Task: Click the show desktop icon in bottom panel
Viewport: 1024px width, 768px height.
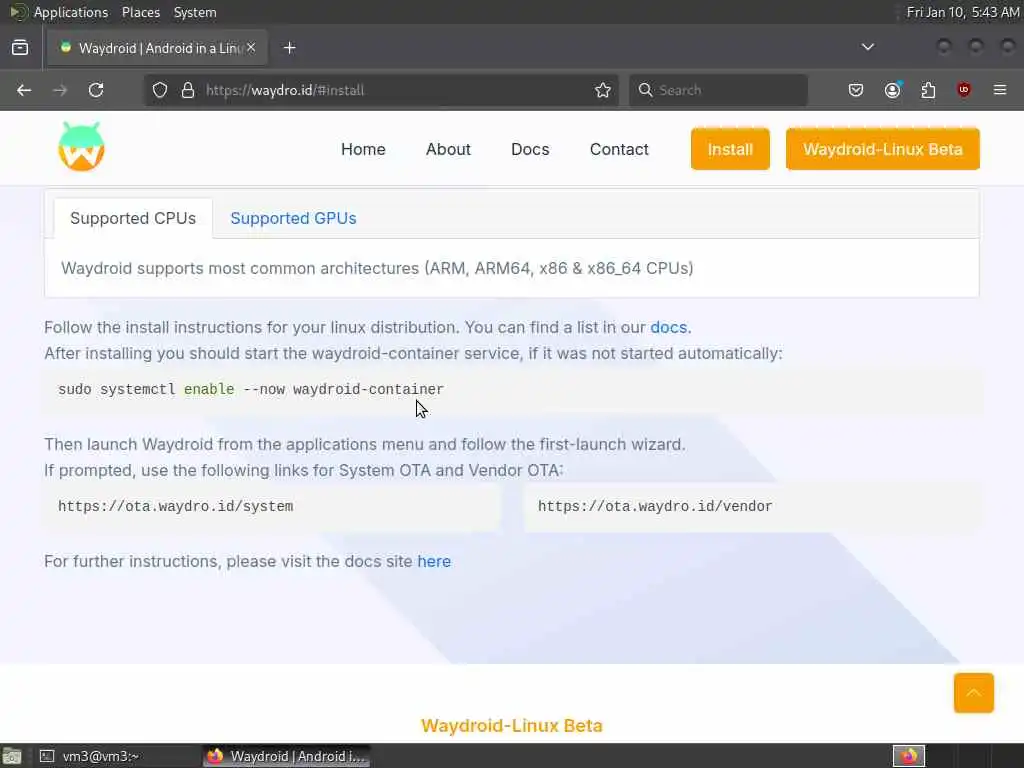Action: (12, 756)
